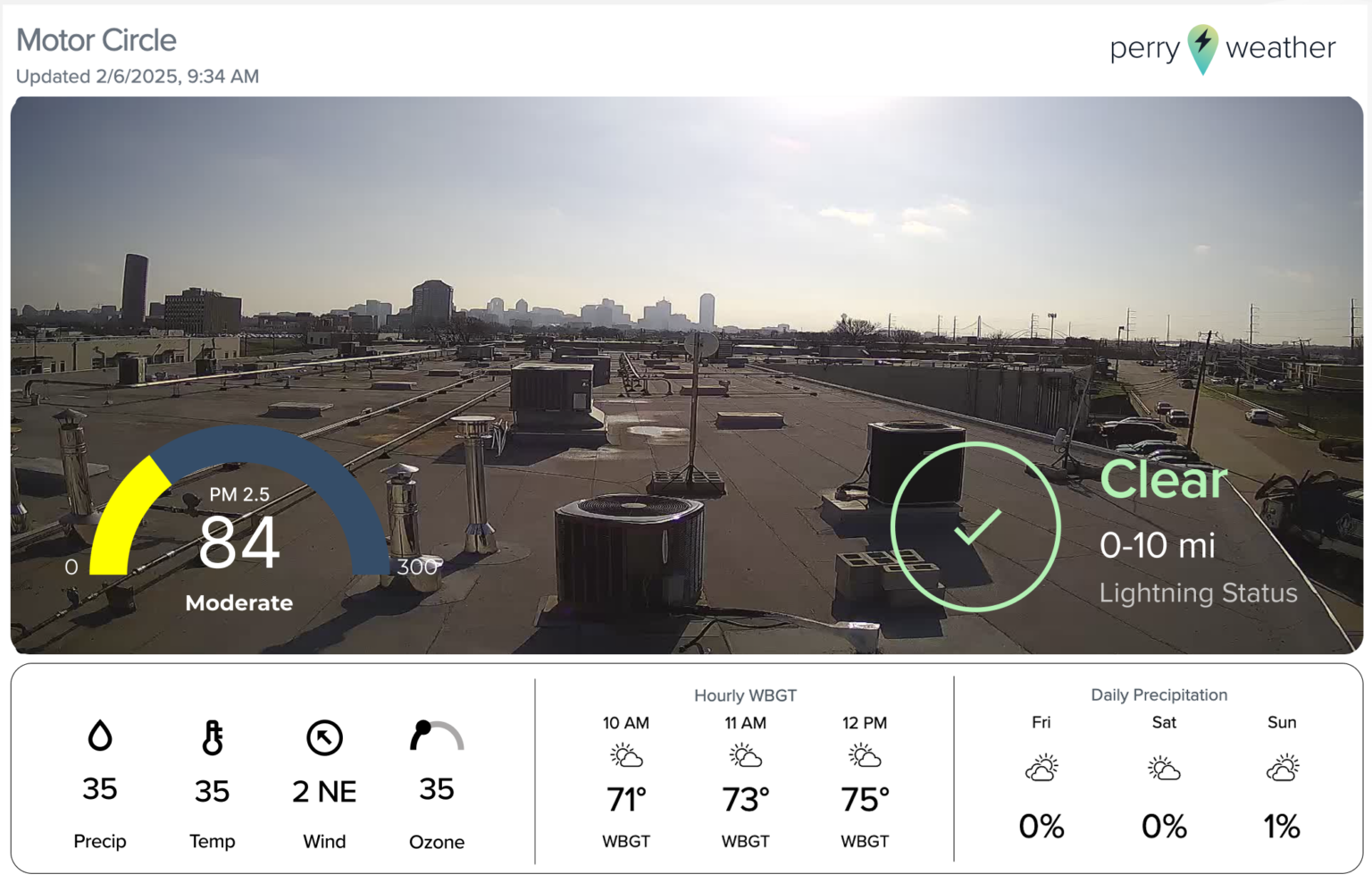Toggle the Saturday sun-and-cloud icon
Screen dimensions: 1372x883
pyautogui.click(x=1162, y=765)
